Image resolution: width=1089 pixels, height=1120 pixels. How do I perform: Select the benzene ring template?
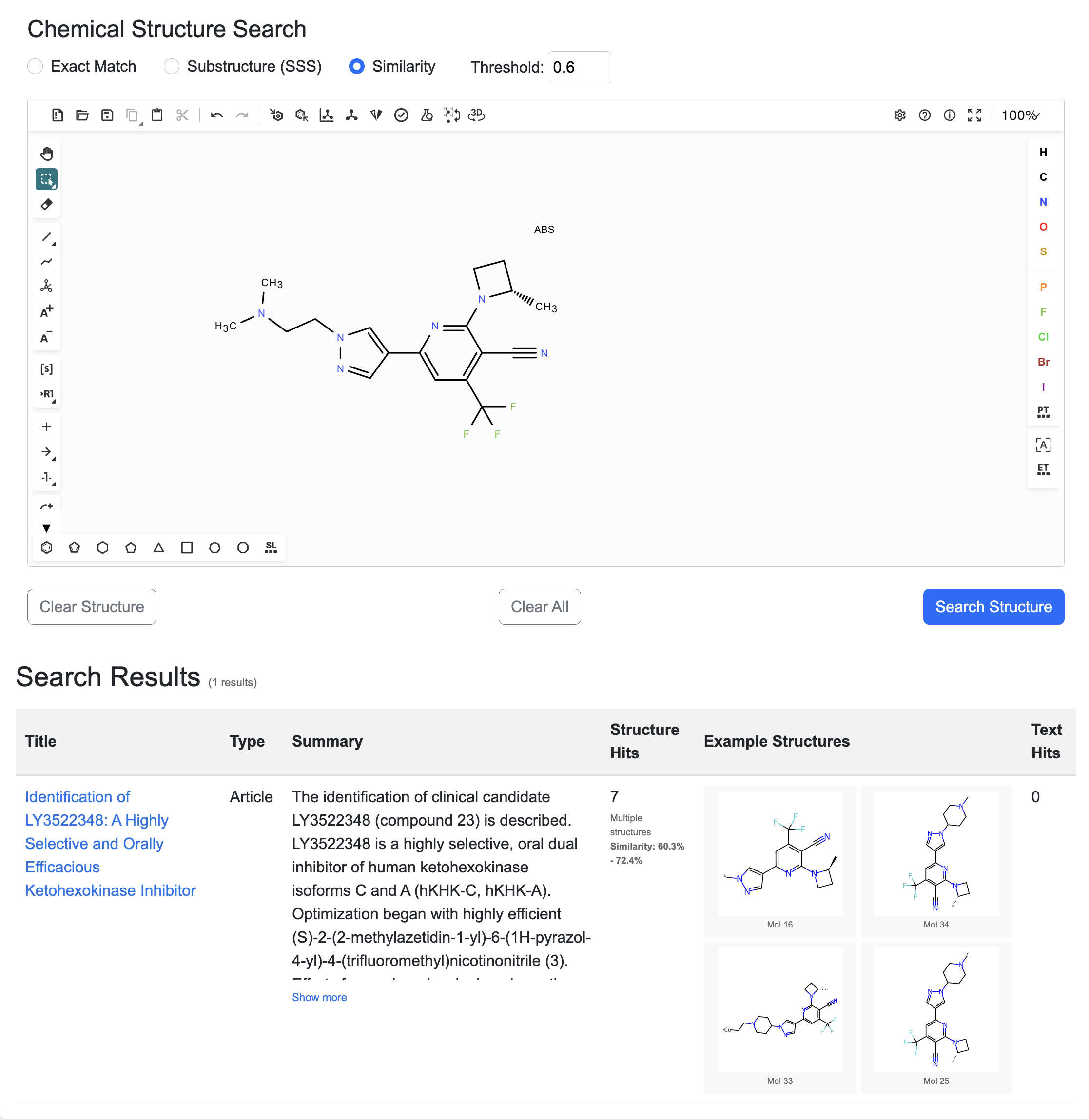click(46, 547)
